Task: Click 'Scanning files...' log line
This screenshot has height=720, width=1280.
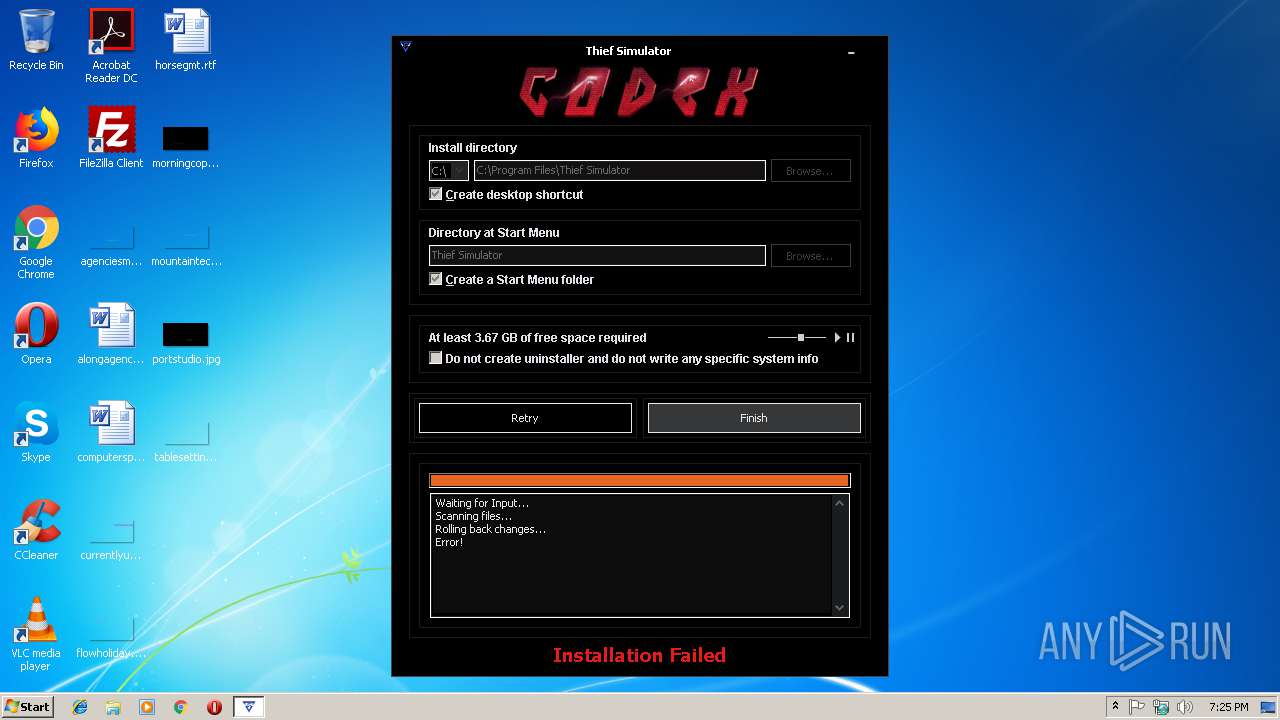Action: tap(473, 516)
